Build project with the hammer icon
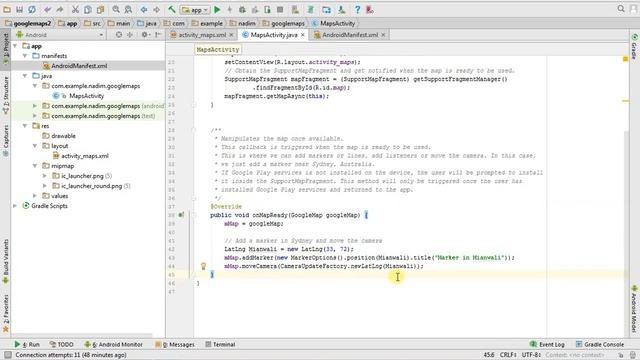This screenshot has height=360, width=640. 172,9
